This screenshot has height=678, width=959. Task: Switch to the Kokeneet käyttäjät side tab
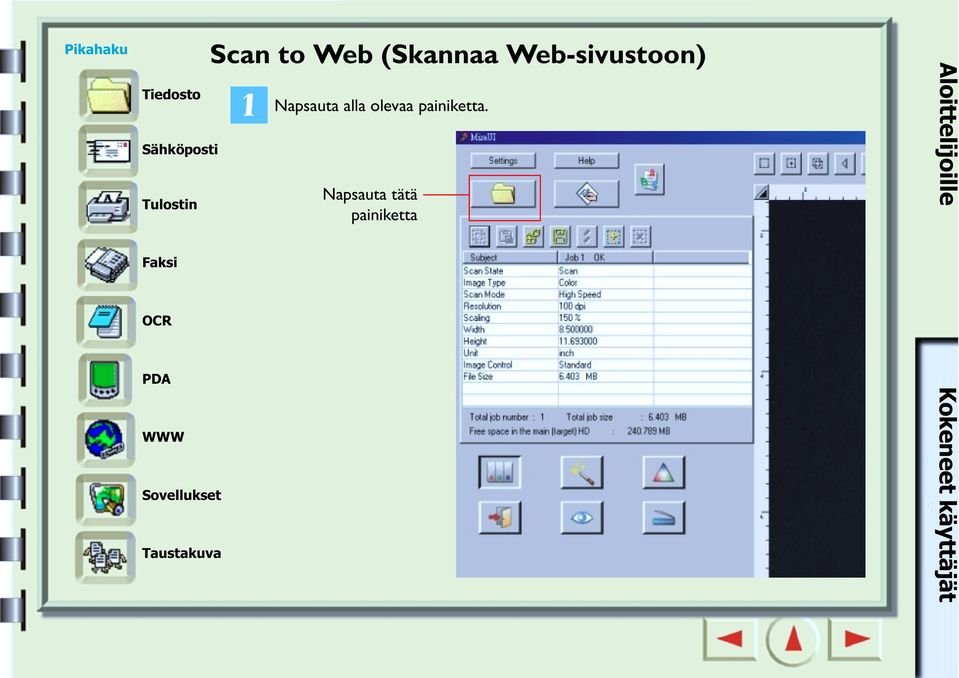pos(947,495)
